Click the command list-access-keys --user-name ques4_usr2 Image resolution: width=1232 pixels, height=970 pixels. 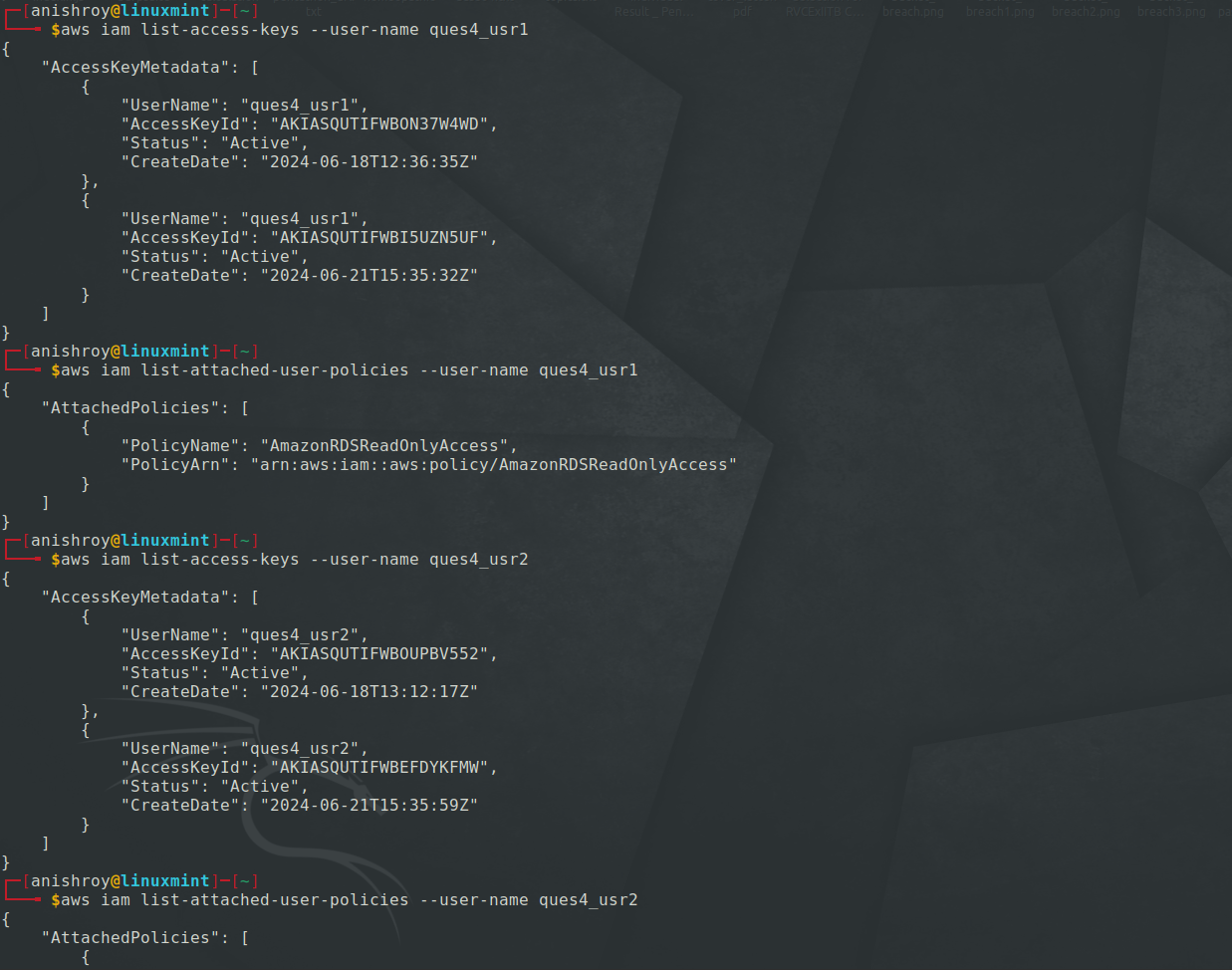(x=335, y=560)
